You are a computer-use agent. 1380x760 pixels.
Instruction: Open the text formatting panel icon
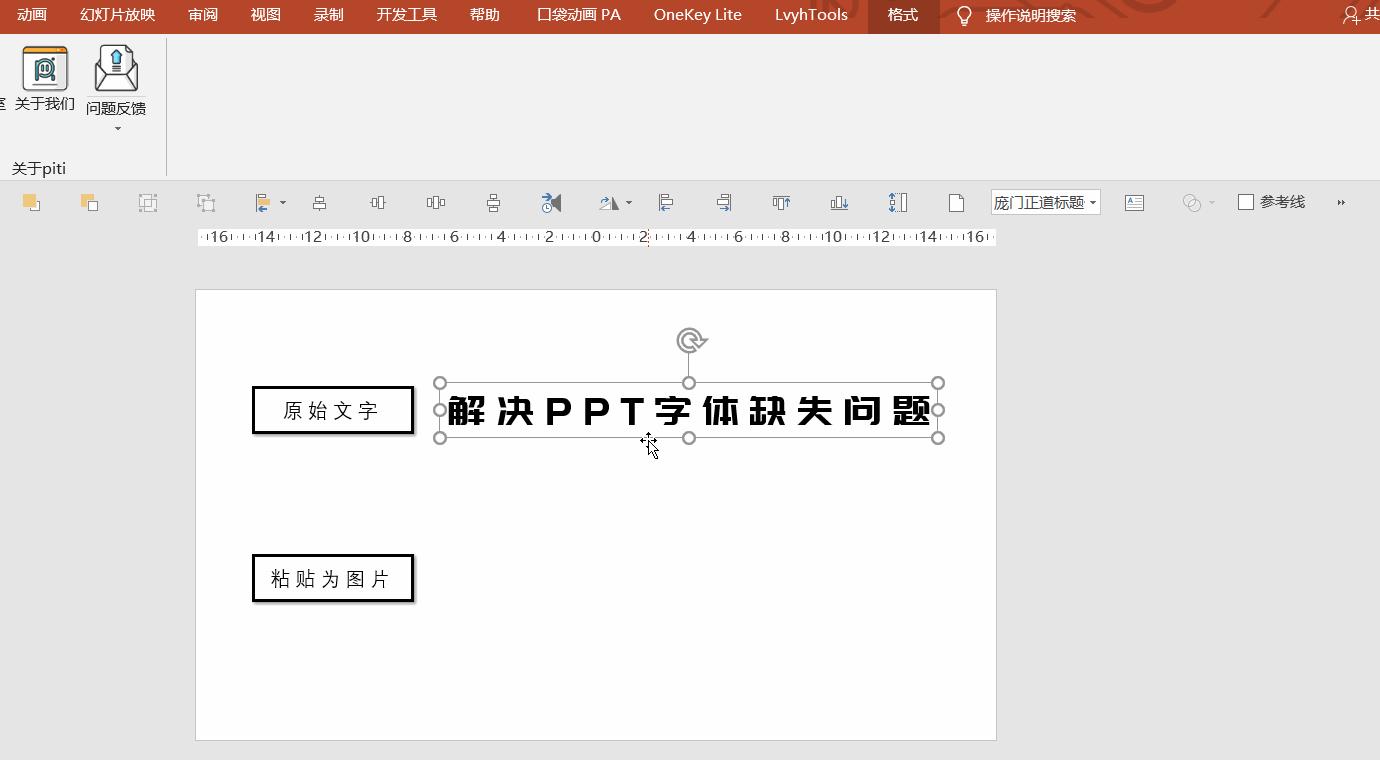click(x=1134, y=202)
